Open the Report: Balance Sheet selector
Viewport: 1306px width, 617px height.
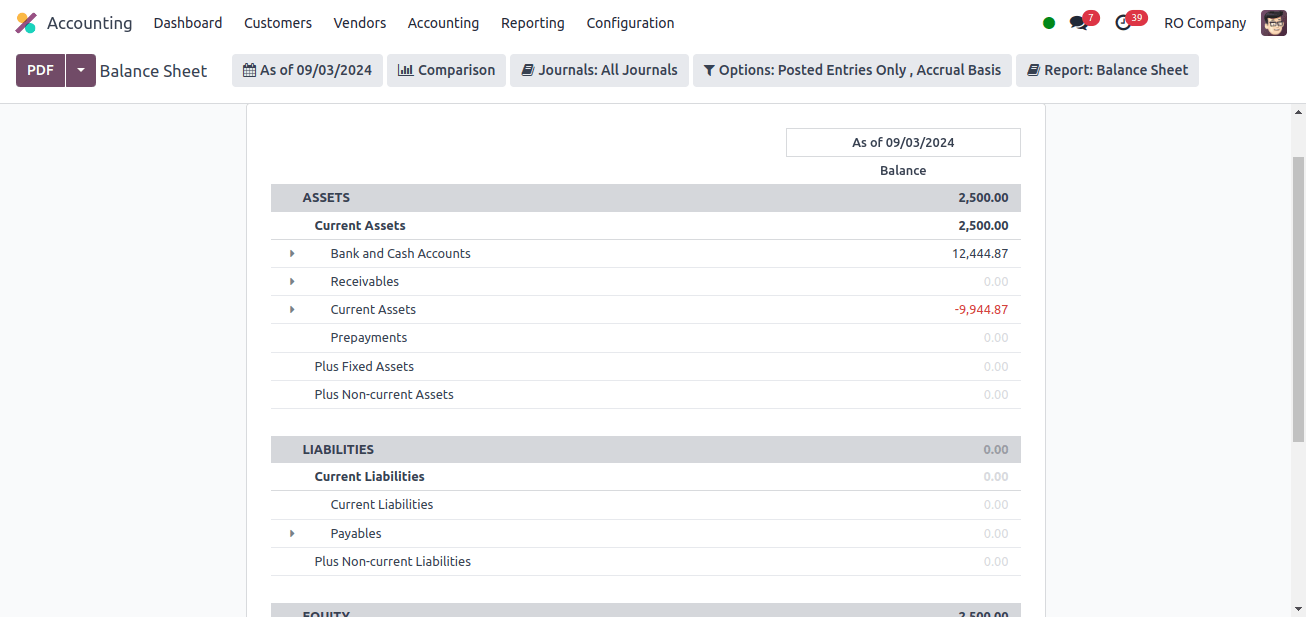pyautogui.click(x=1107, y=71)
